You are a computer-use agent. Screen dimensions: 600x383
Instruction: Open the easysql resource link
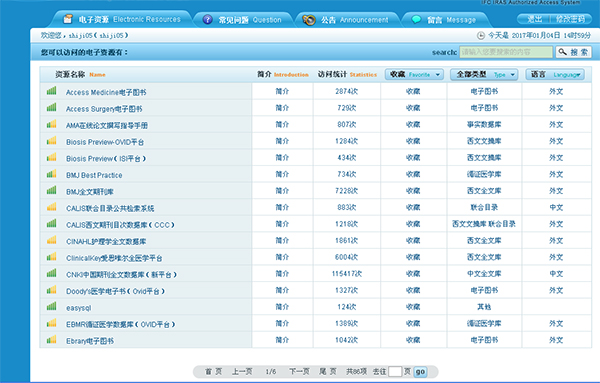pos(78,308)
